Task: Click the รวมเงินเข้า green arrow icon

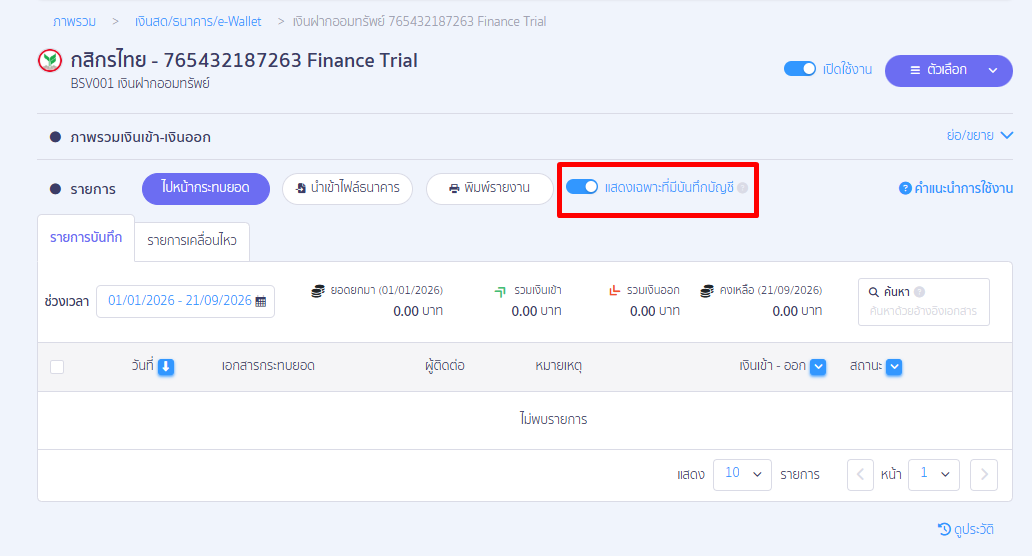Action: [500, 291]
